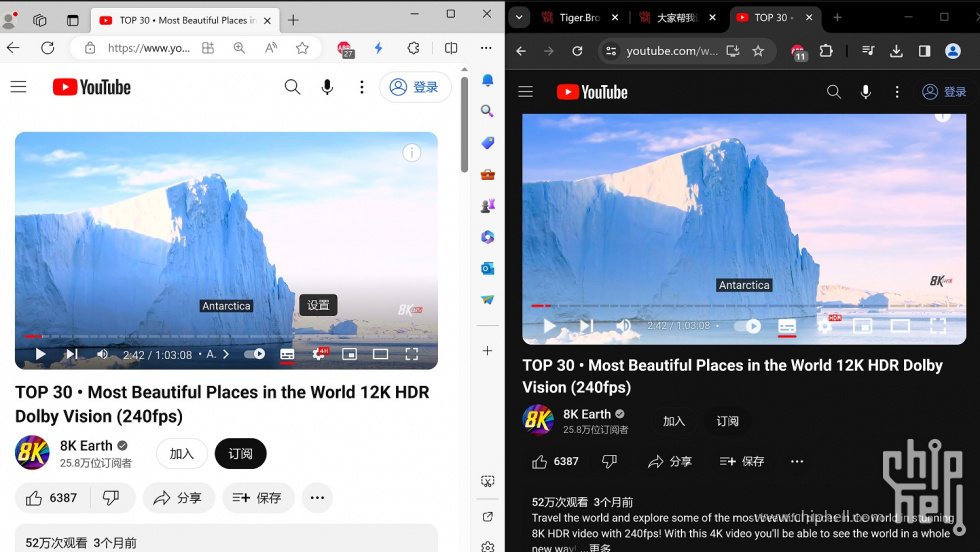
Task: Click the YouTube logo in Edge window
Action: (x=92, y=87)
